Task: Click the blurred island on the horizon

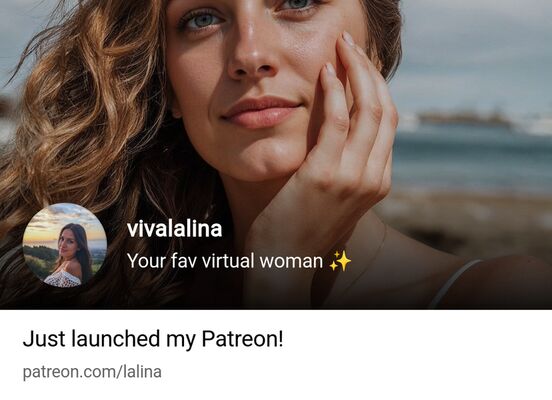Action: pos(465,119)
